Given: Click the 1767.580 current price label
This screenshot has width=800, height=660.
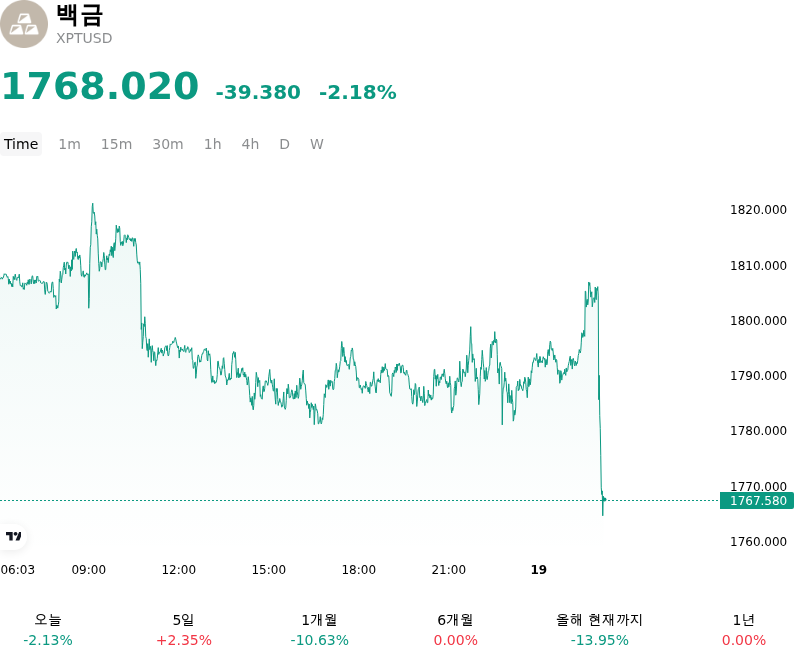Looking at the screenshot, I should tap(757, 501).
